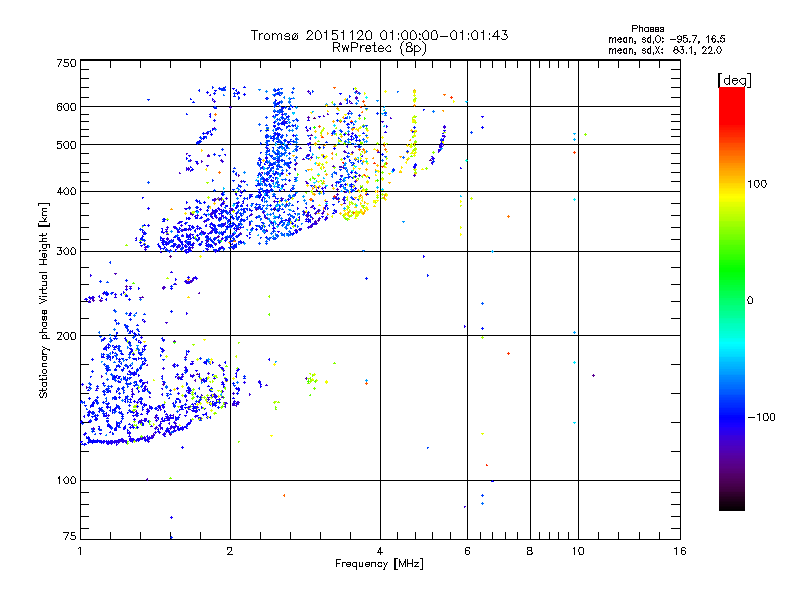Click the x-axis label '8'
The image size is (800, 600).
tap(530, 551)
